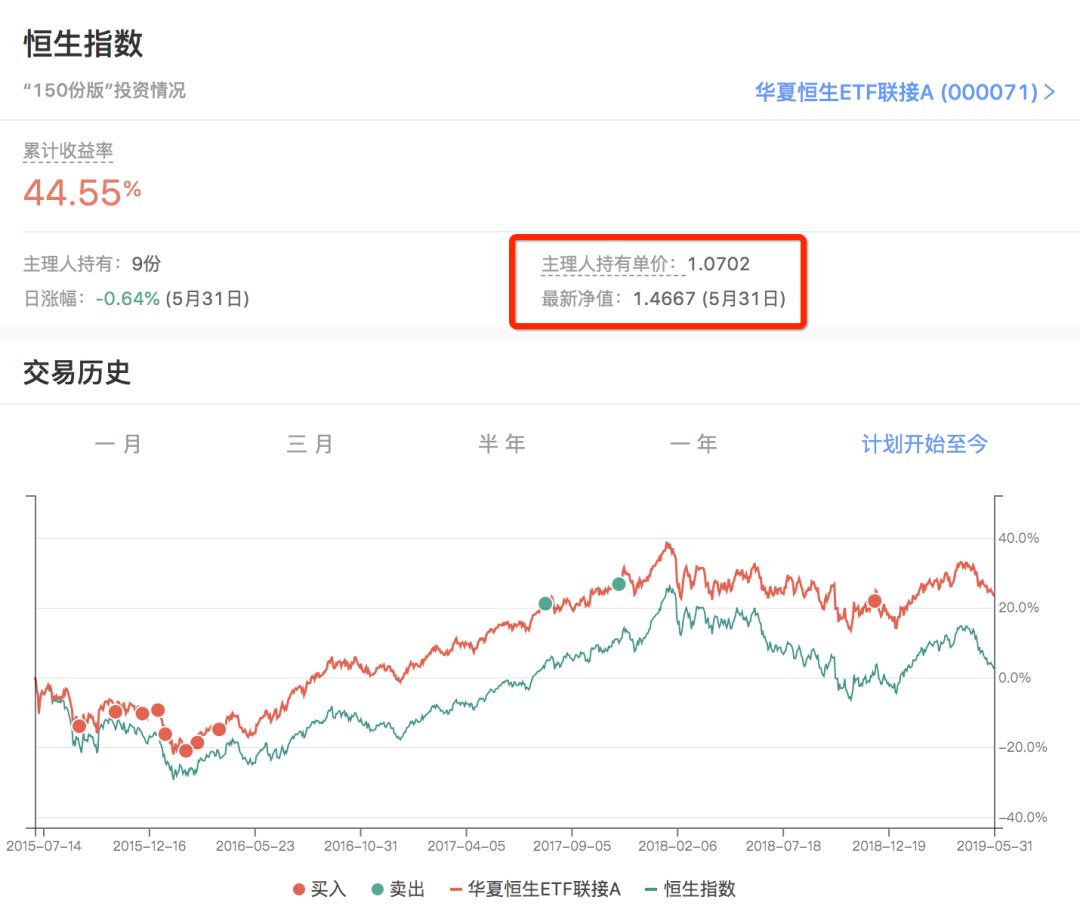The width and height of the screenshot is (1080, 915).
Task: Click the 恒生指数 page heading
Action: point(83,43)
